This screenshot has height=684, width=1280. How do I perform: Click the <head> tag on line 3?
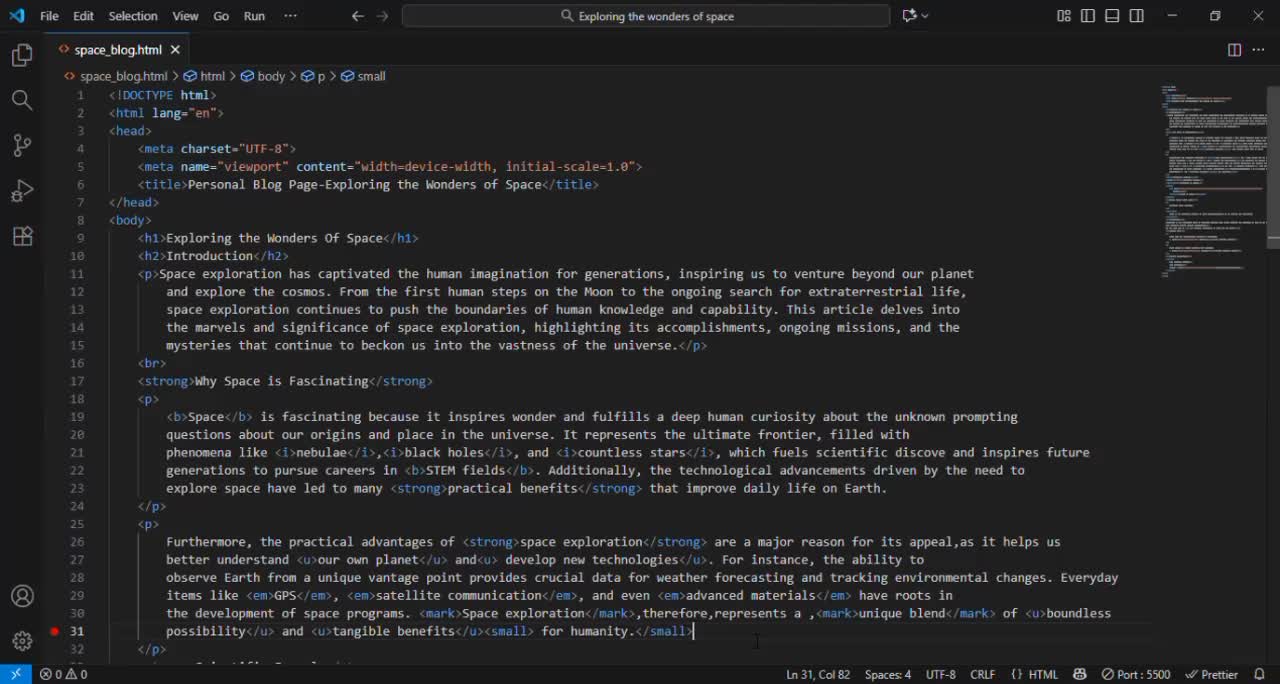click(x=131, y=131)
